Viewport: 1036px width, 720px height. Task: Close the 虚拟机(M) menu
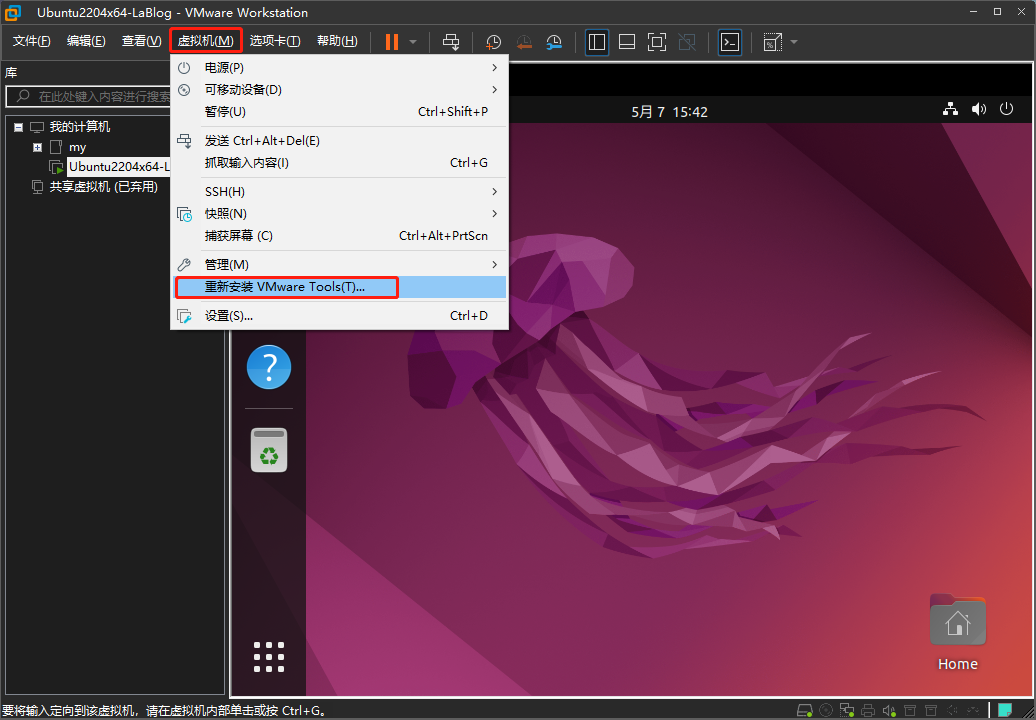coord(205,41)
